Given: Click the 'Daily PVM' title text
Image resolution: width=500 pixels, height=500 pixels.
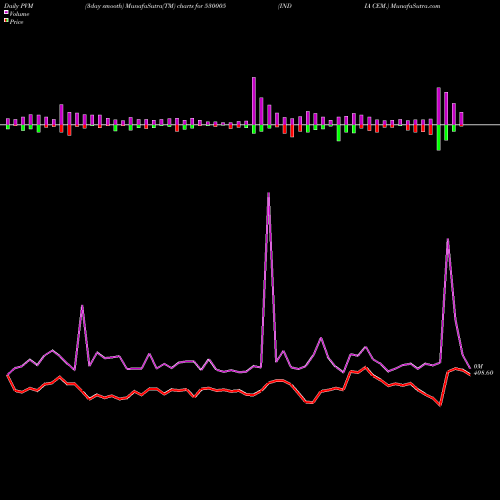Looking at the screenshot, I should tap(19, 6).
